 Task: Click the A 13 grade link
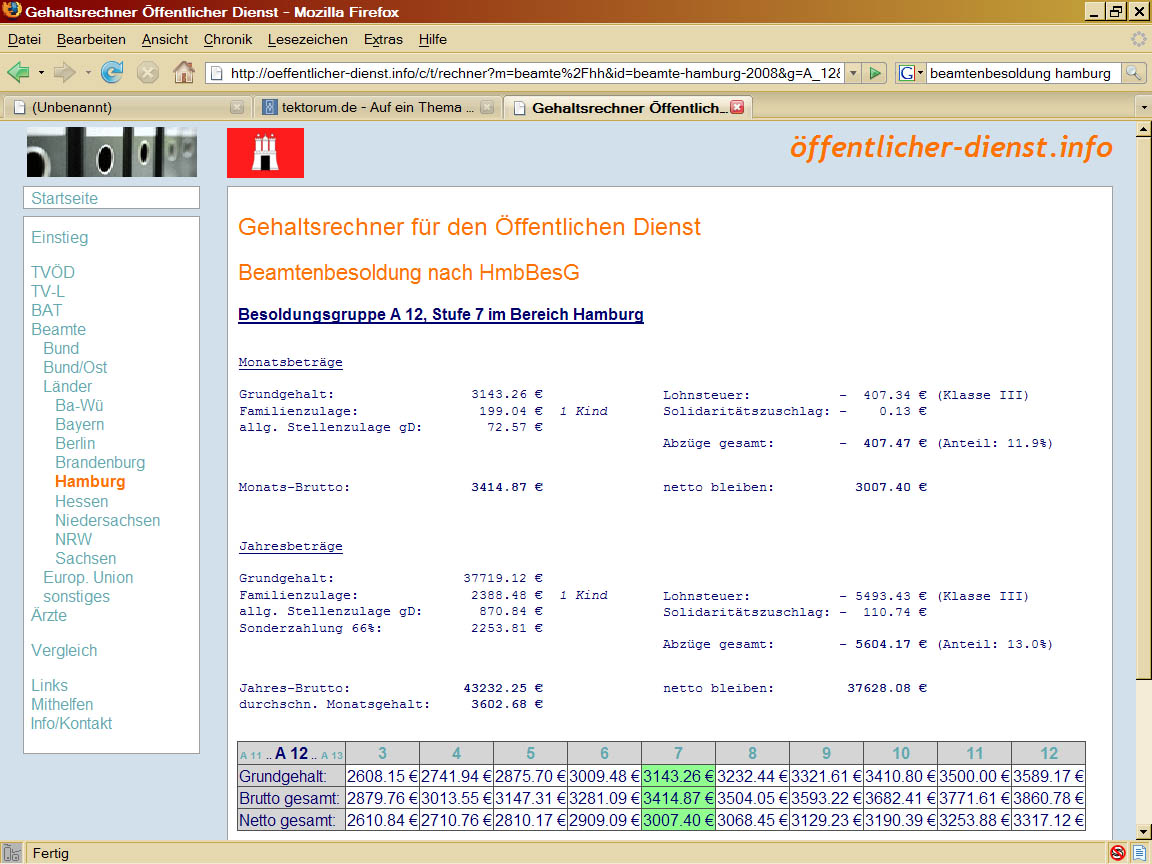click(x=331, y=755)
